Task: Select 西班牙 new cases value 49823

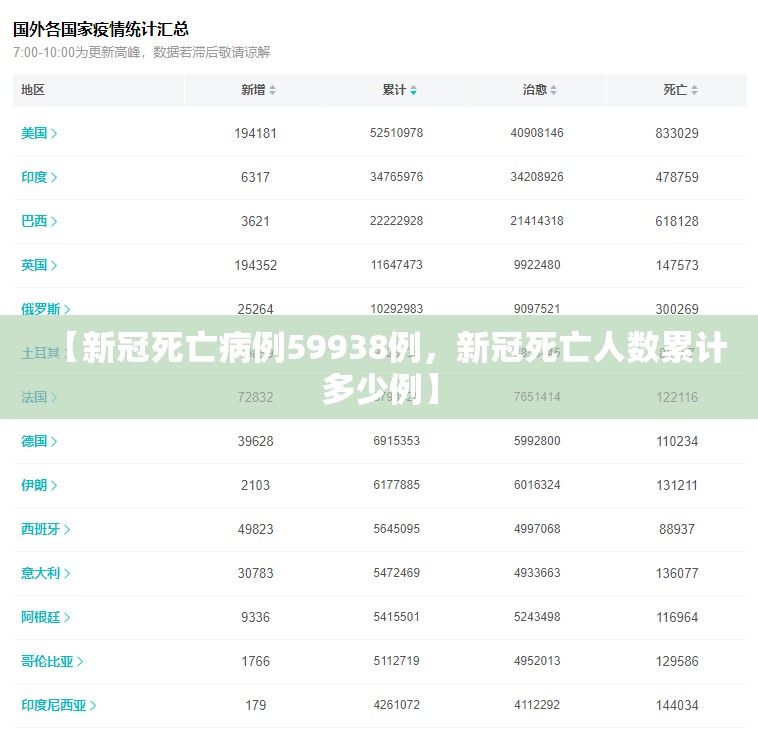Action: 255,529
